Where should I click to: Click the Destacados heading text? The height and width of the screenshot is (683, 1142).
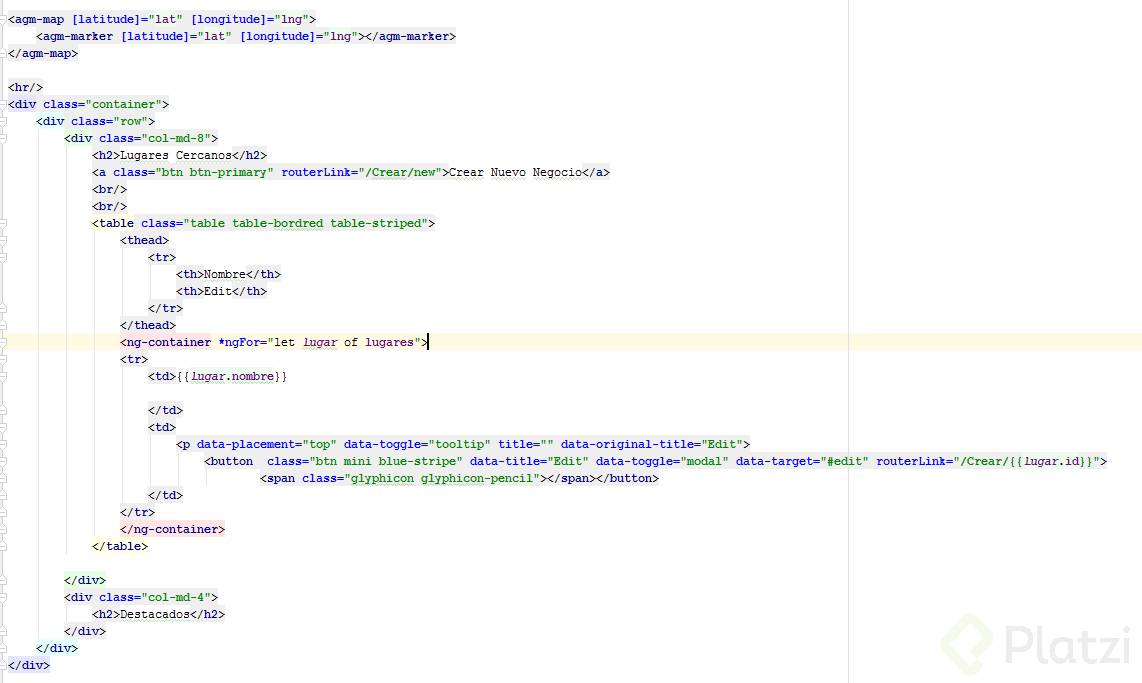point(154,615)
